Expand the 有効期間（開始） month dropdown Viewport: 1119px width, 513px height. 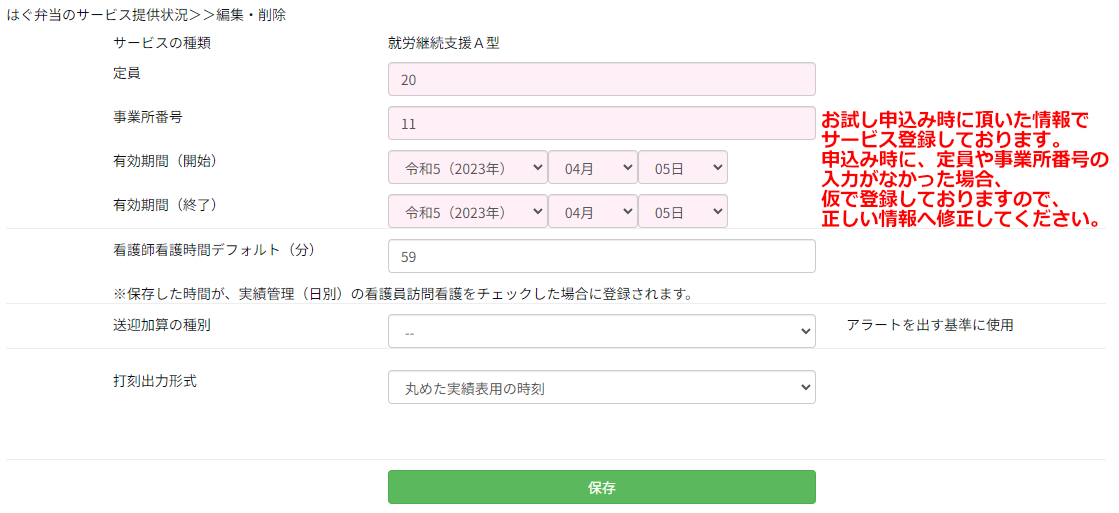pyautogui.click(x=592, y=167)
